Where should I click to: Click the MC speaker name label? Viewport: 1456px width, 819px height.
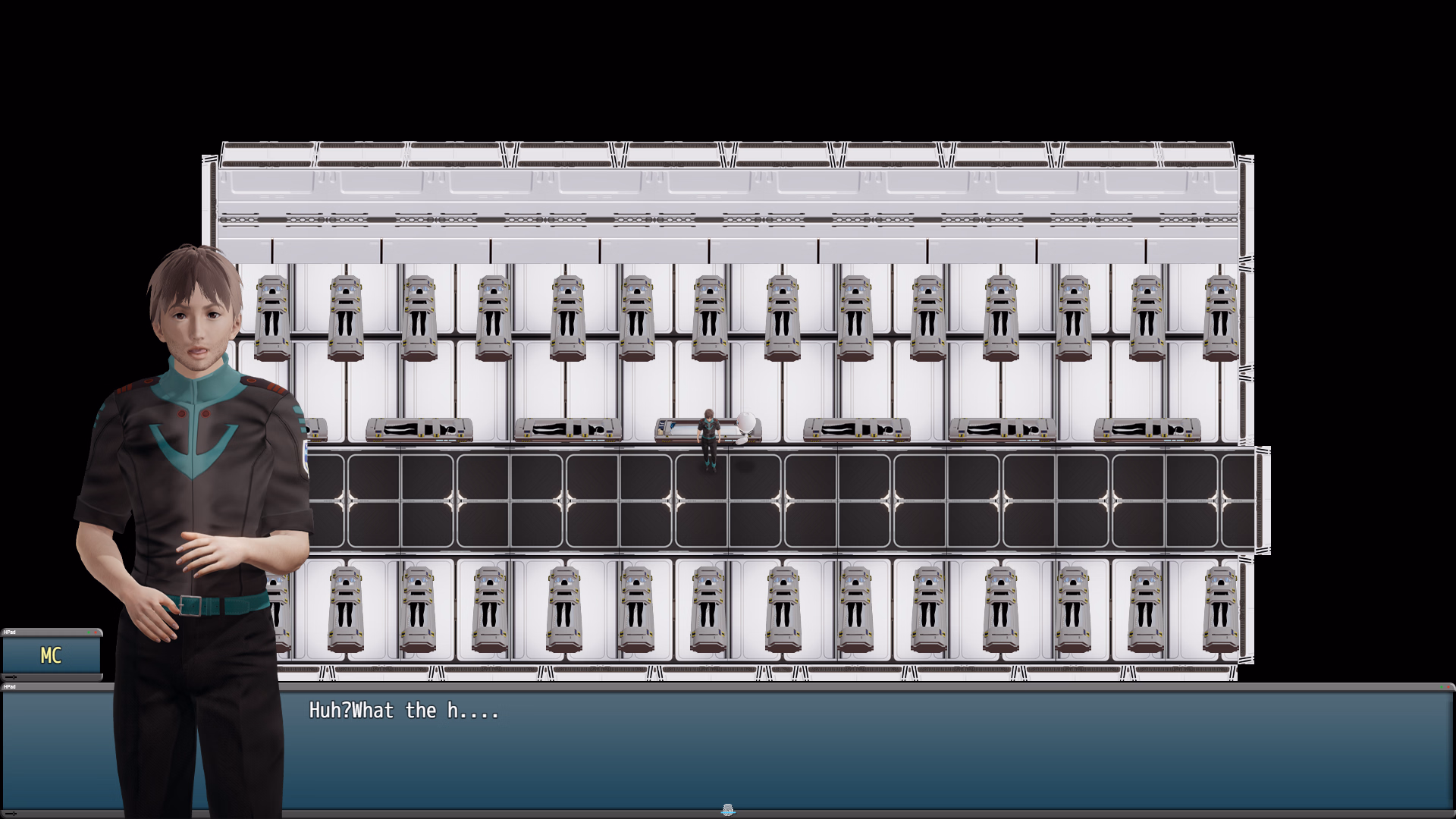tap(51, 655)
